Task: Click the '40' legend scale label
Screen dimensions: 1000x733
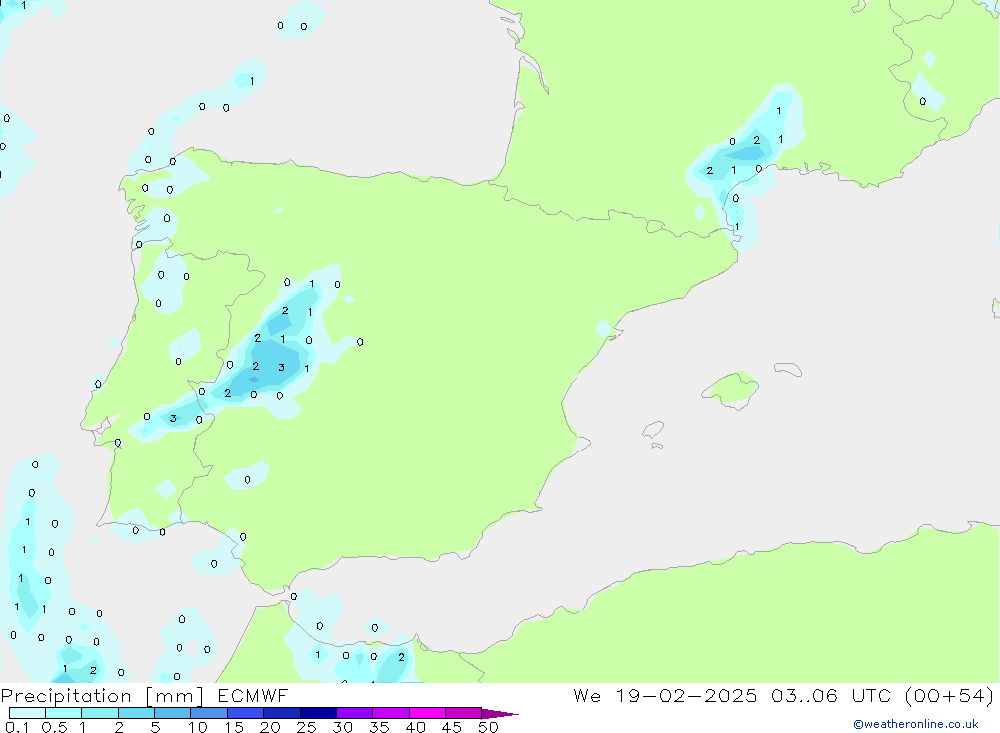Action: (x=416, y=727)
